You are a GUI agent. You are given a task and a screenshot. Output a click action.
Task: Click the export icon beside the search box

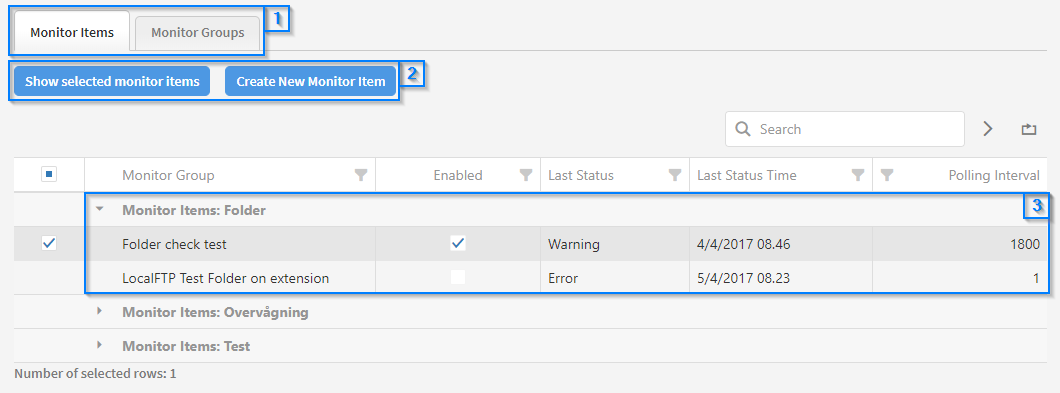tap(1029, 129)
